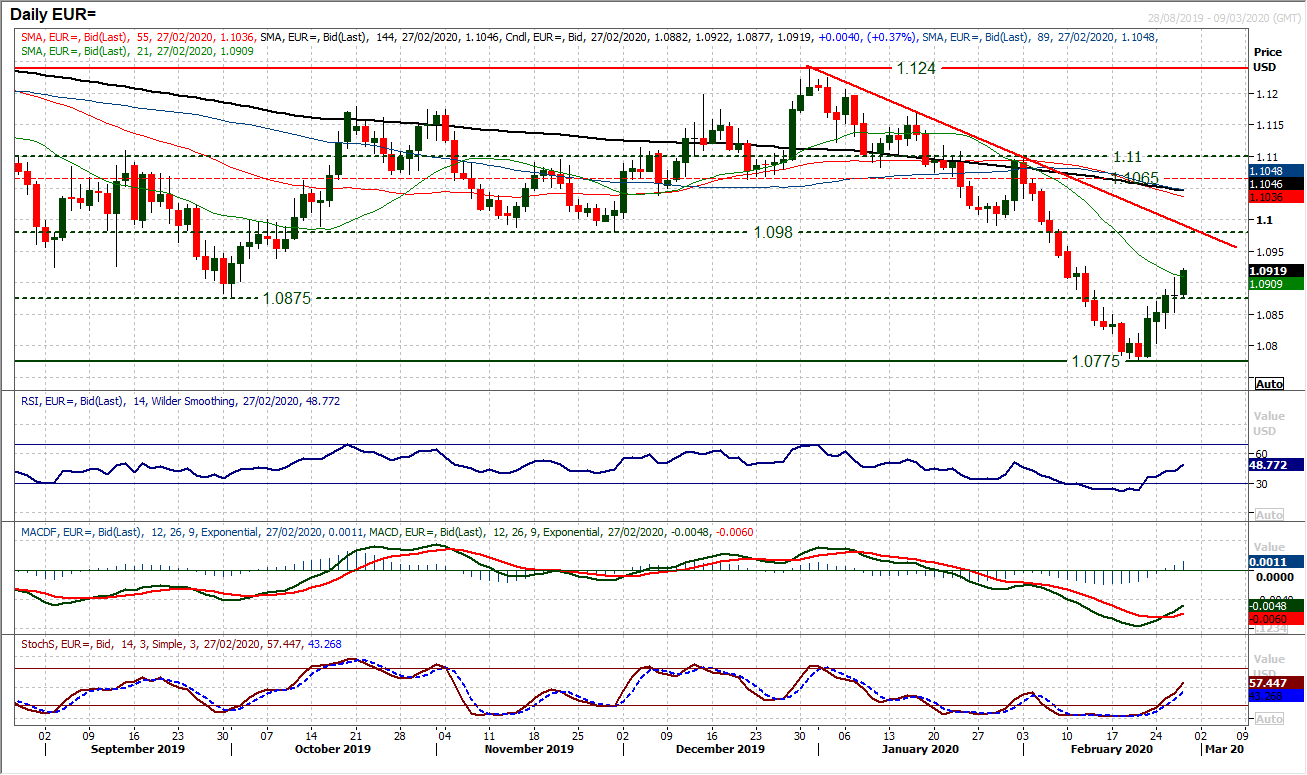Click the MACD value tag -0.0048

click(1276, 605)
